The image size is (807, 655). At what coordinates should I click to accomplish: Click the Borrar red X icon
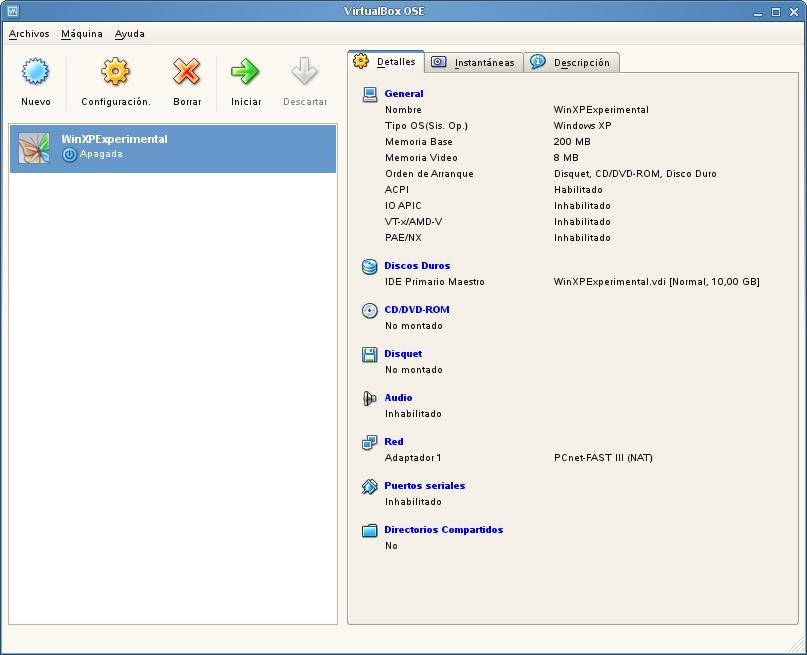(186, 71)
